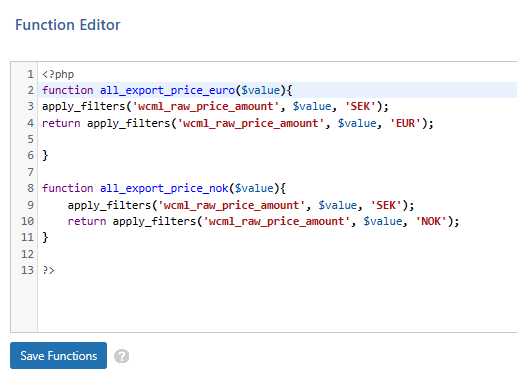Viewport: 517px width, 378px height.
Task: Click the Save Functions button
Action: 58,355
